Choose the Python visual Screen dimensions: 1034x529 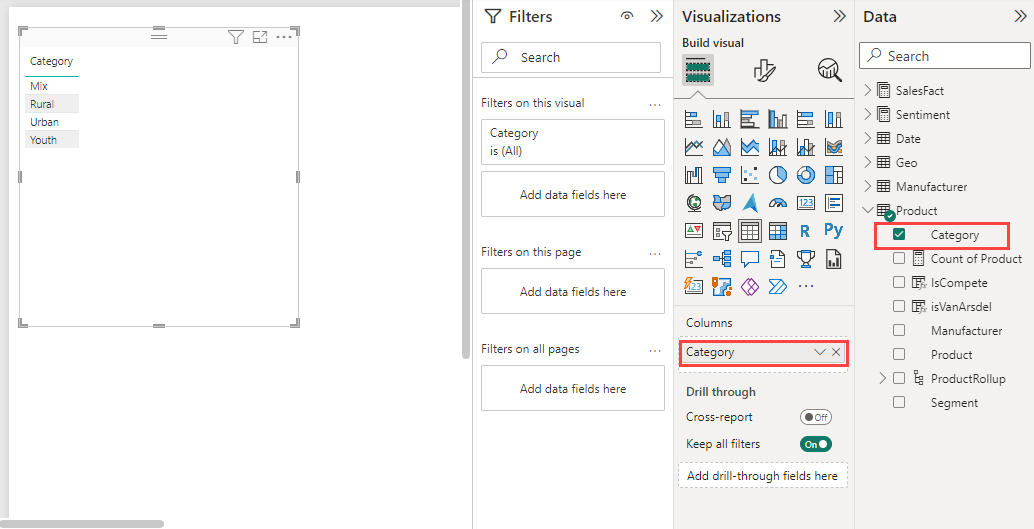pyautogui.click(x=834, y=231)
